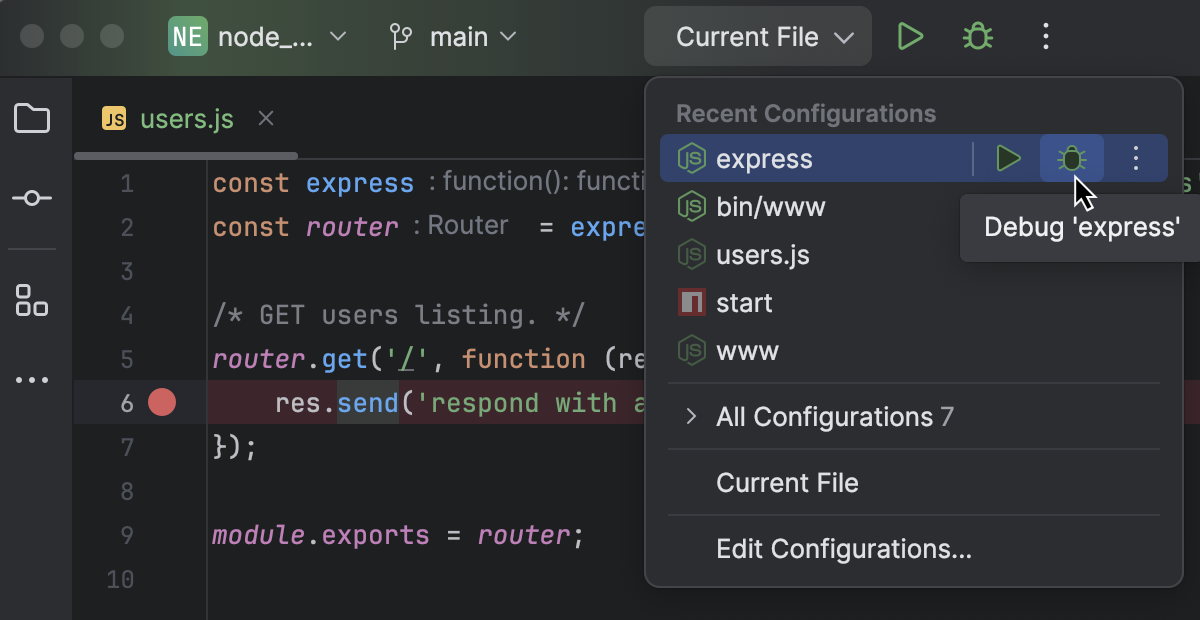Switch to the users.js editor tab
1200x620 pixels.
(x=185, y=118)
